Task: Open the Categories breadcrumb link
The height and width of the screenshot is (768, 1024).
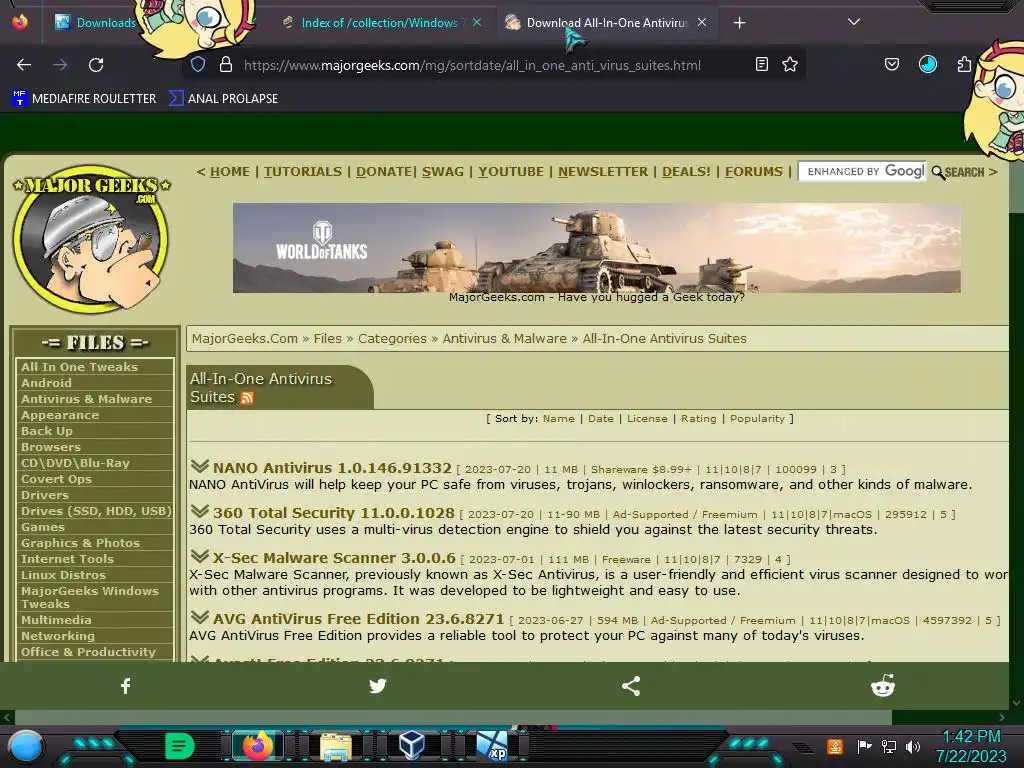Action: 392,338
